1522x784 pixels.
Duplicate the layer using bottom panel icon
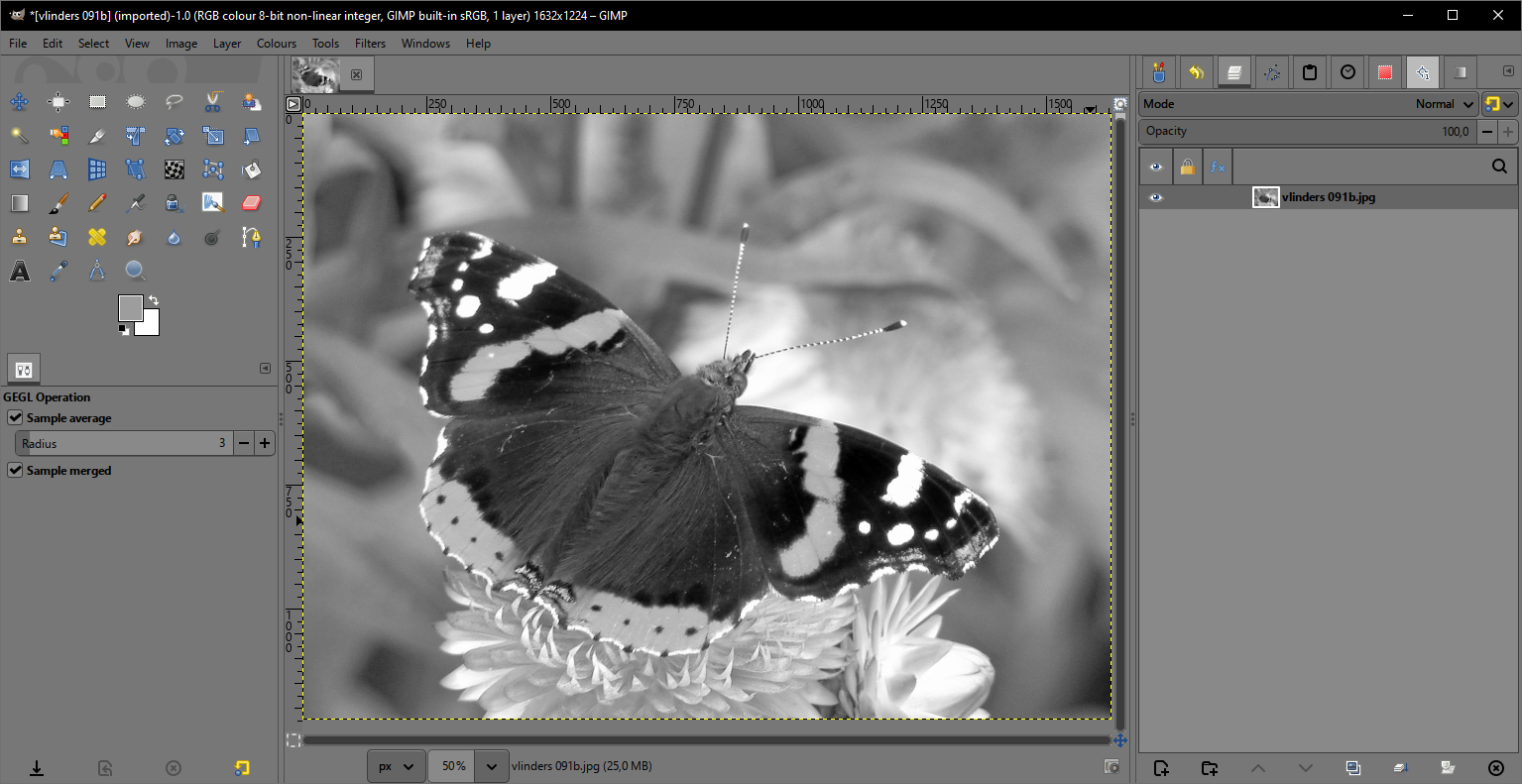tap(1352, 768)
